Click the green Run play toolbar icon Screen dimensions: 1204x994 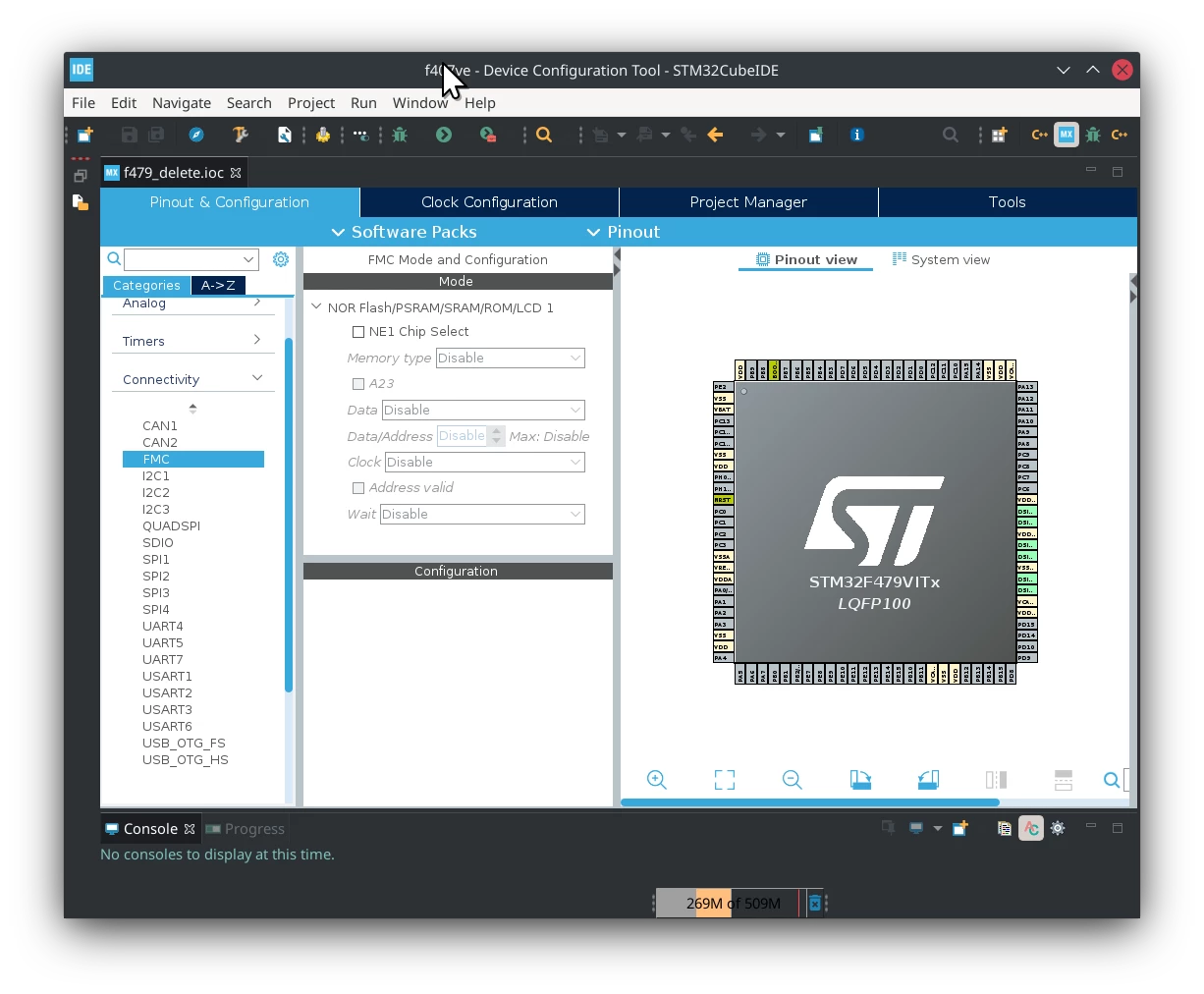[444, 135]
